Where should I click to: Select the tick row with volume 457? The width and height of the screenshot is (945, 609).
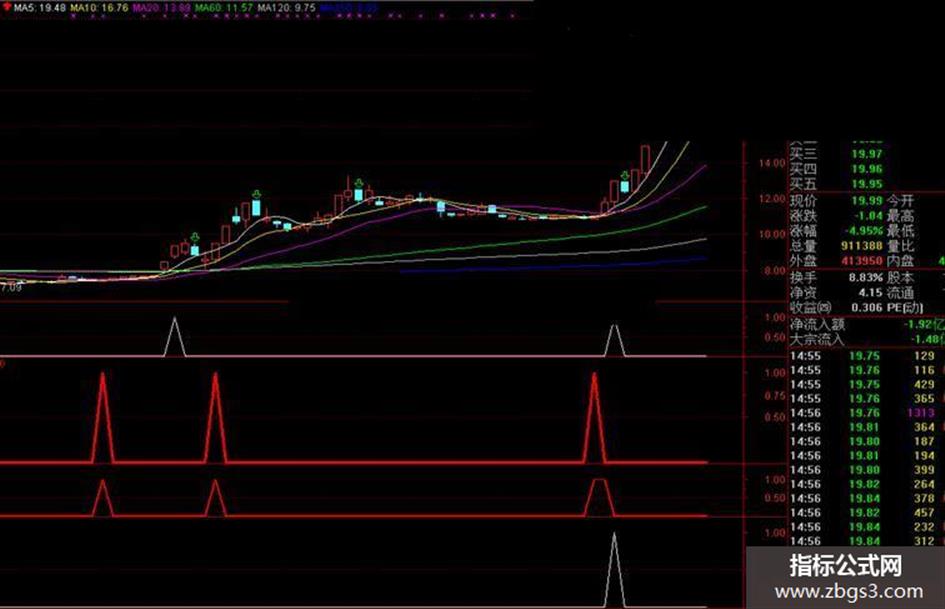[867, 513]
